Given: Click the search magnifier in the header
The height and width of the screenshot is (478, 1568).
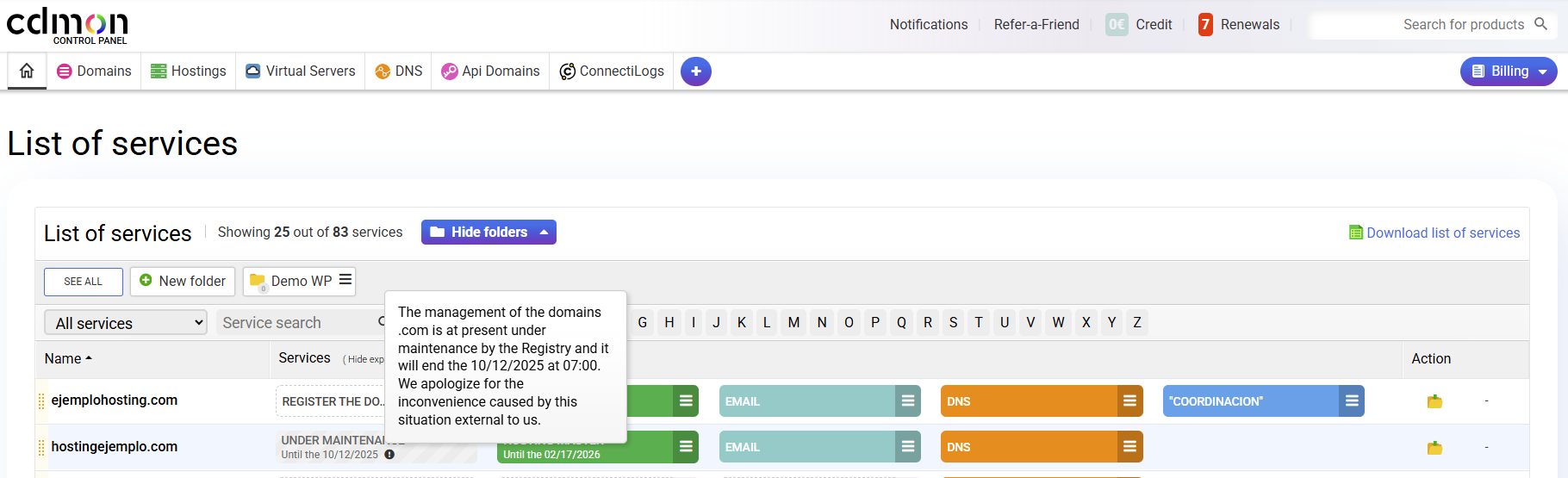Looking at the screenshot, I should (1541, 24).
